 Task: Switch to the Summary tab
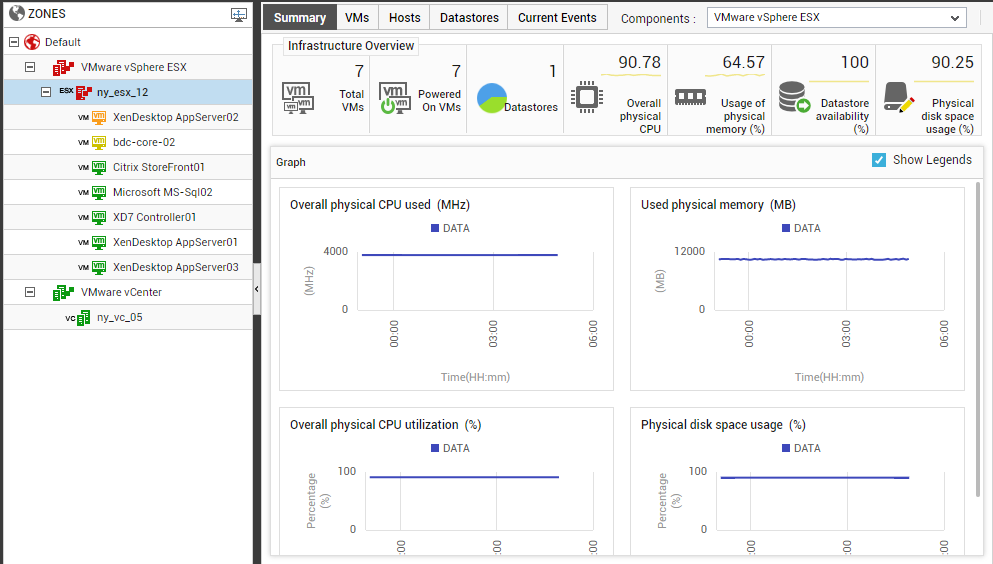[300, 18]
